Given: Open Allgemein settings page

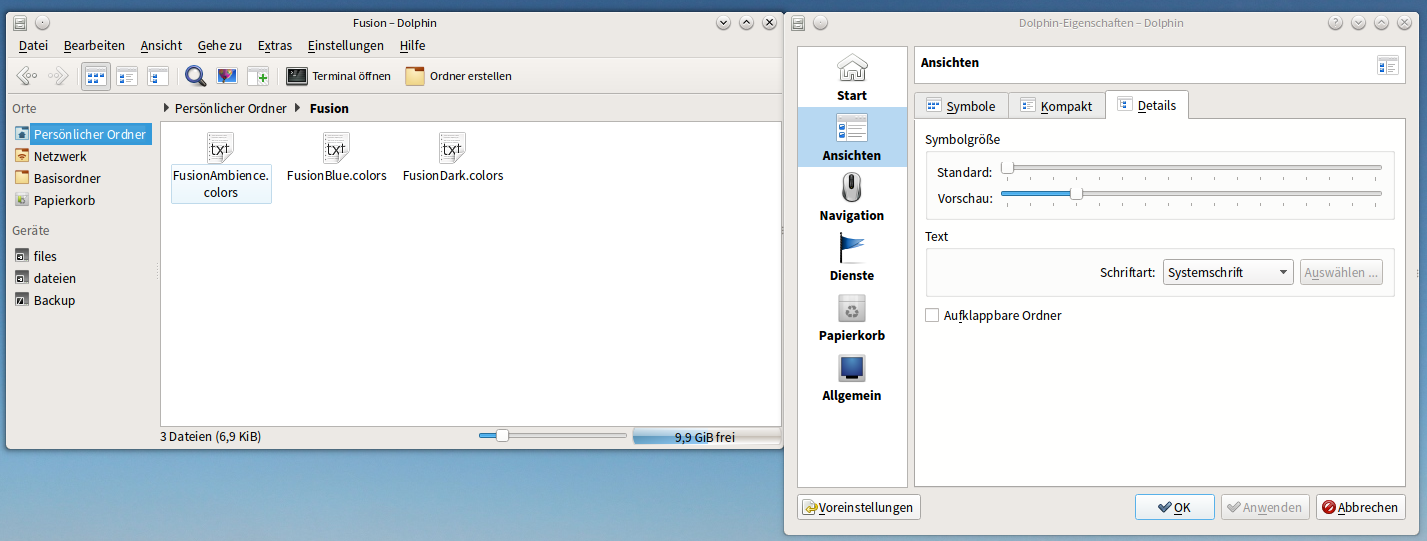Looking at the screenshot, I should pyautogui.click(x=852, y=377).
